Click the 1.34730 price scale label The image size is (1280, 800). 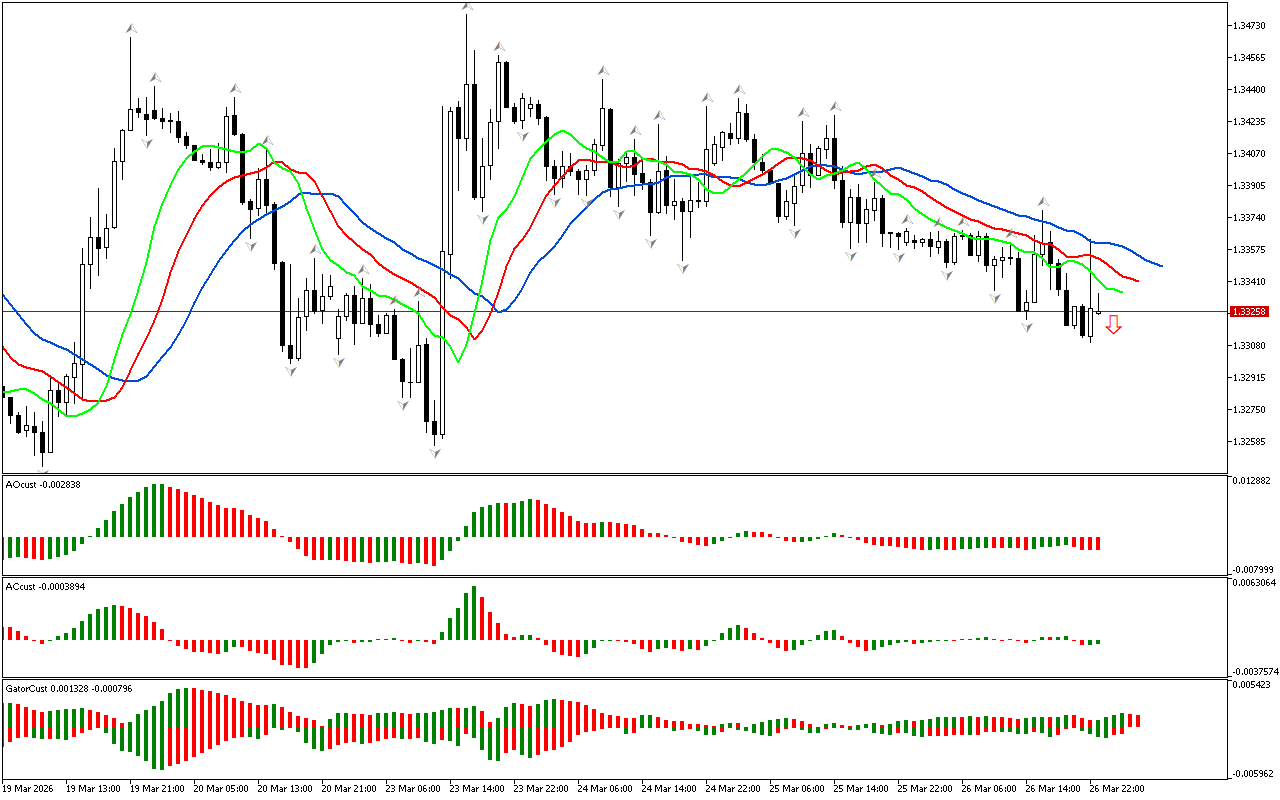[x=1250, y=25]
